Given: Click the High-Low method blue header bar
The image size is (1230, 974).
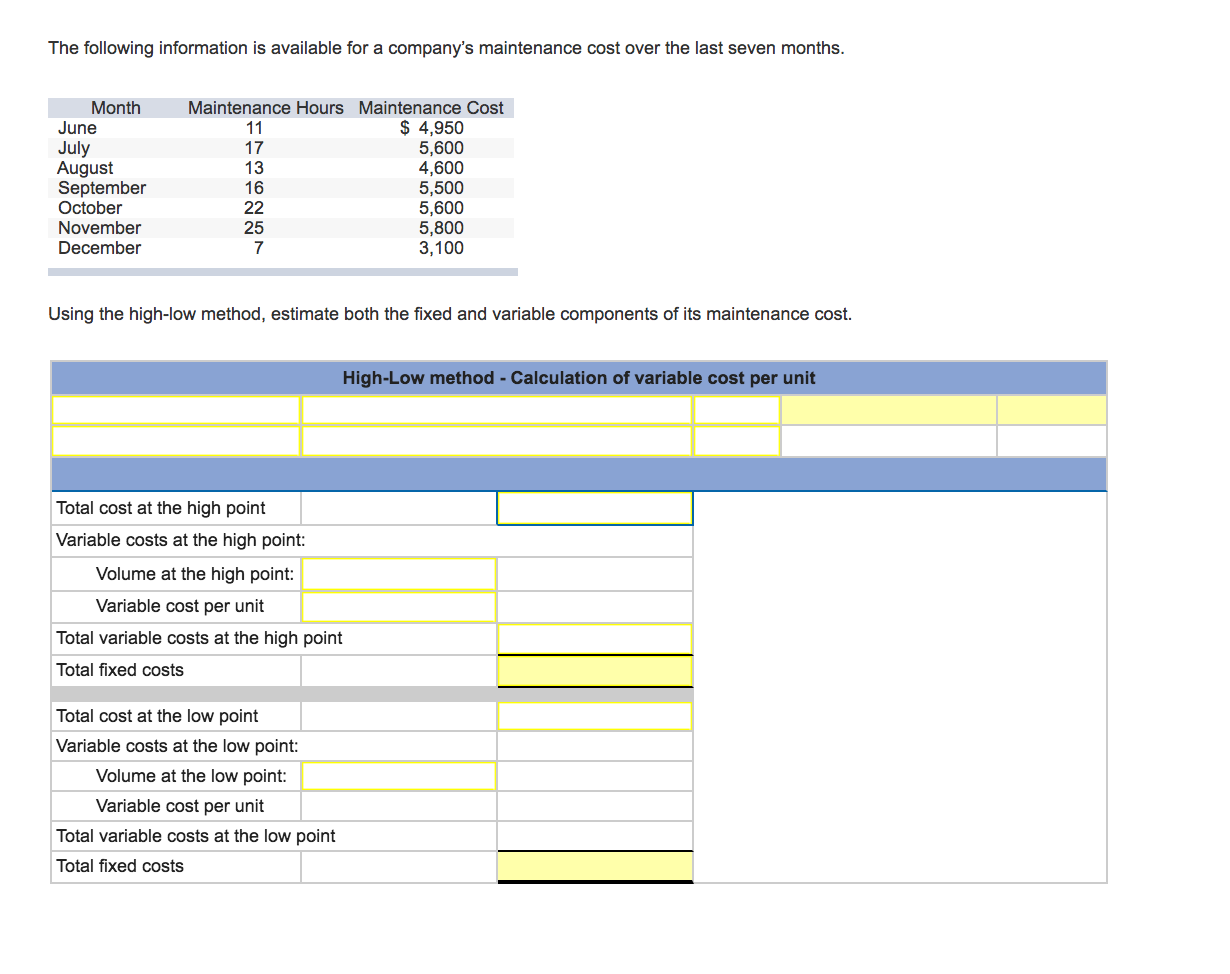Looking at the screenshot, I should 578,378.
